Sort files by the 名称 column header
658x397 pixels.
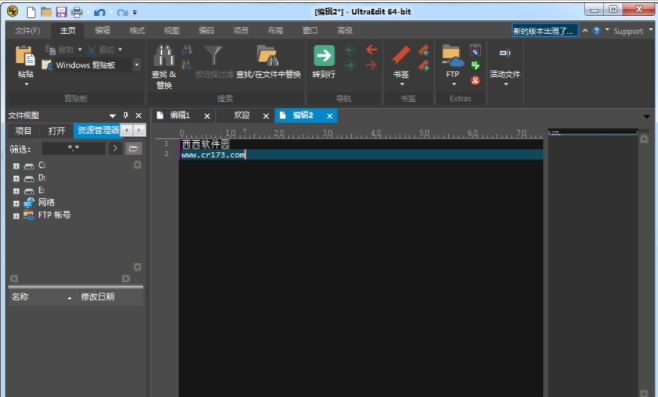pyautogui.click(x=42, y=297)
